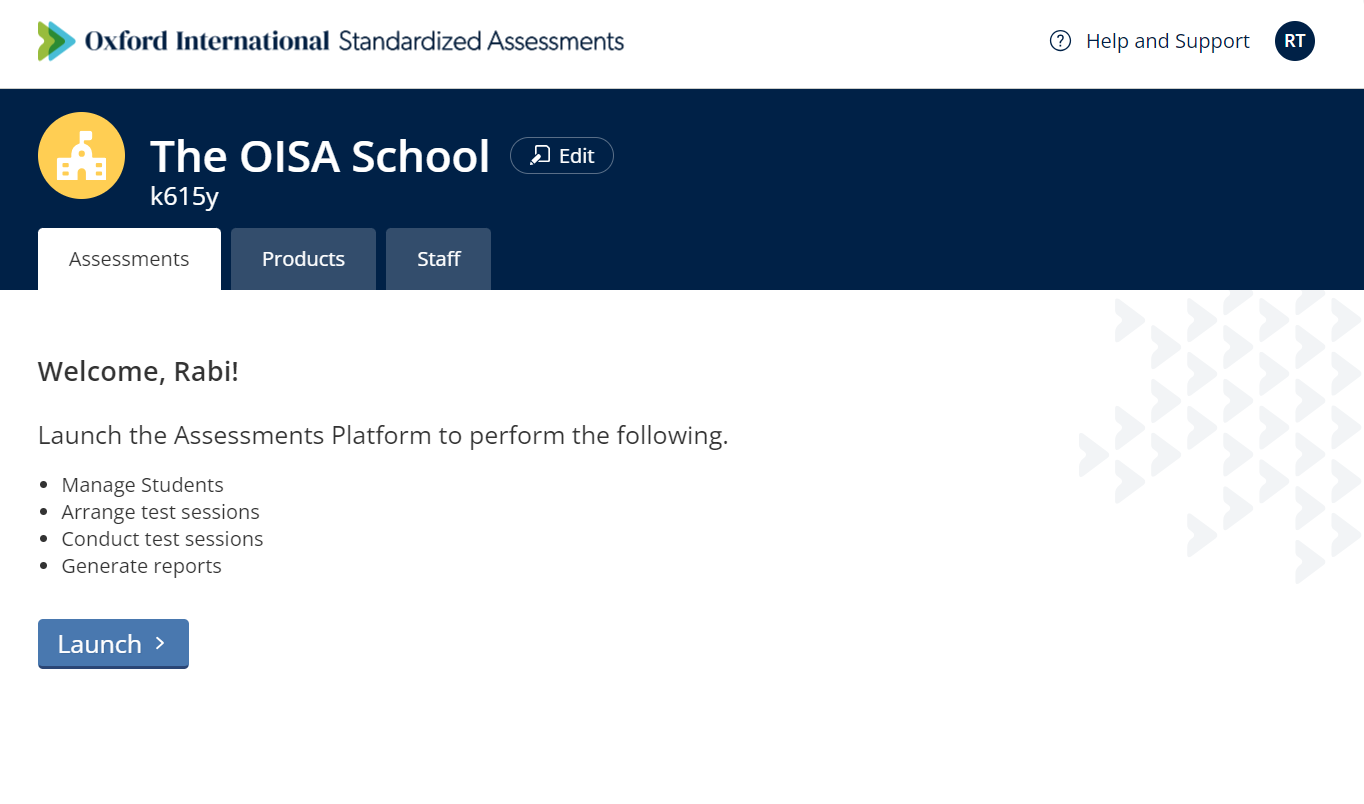Click the school name The OISA School
Image resolution: width=1364 pixels, height=804 pixels.
coord(320,156)
